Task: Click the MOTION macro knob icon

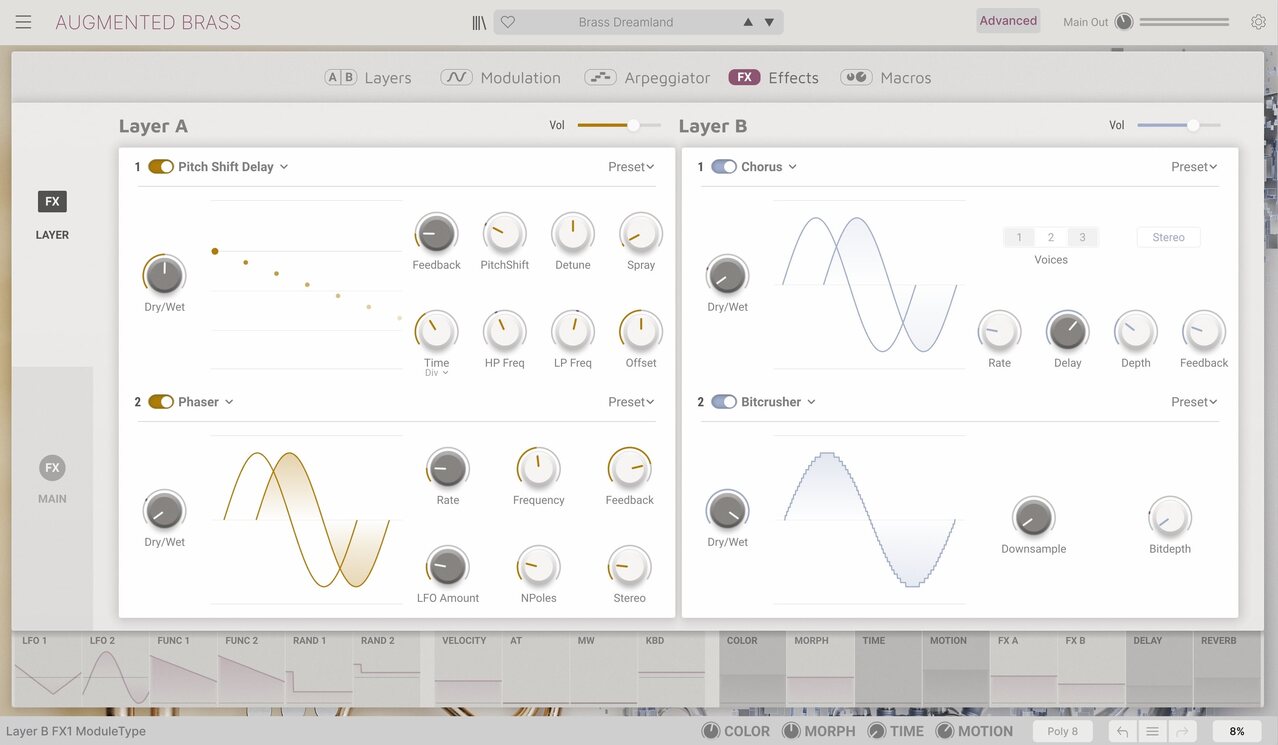Action: (946, 731)
